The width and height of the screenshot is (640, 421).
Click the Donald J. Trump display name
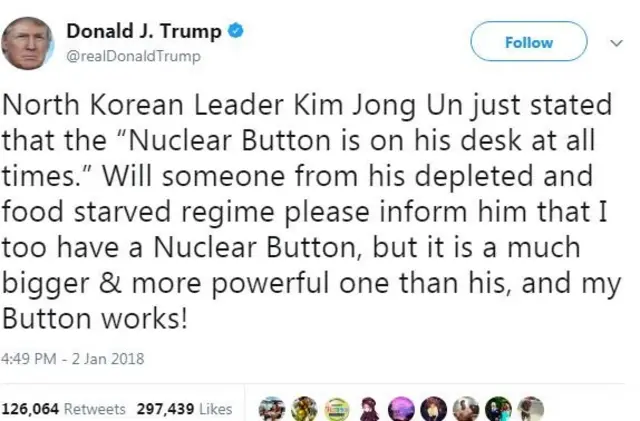pyautogui.click(x=144, y=31)
